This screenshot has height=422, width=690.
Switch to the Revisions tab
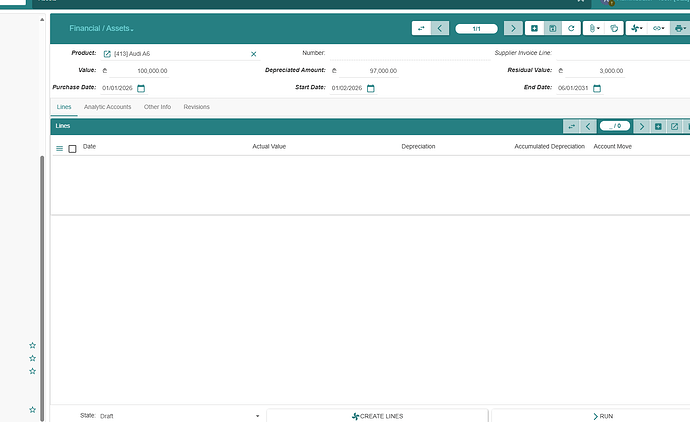pyautogui.click(x=196, y=106)
